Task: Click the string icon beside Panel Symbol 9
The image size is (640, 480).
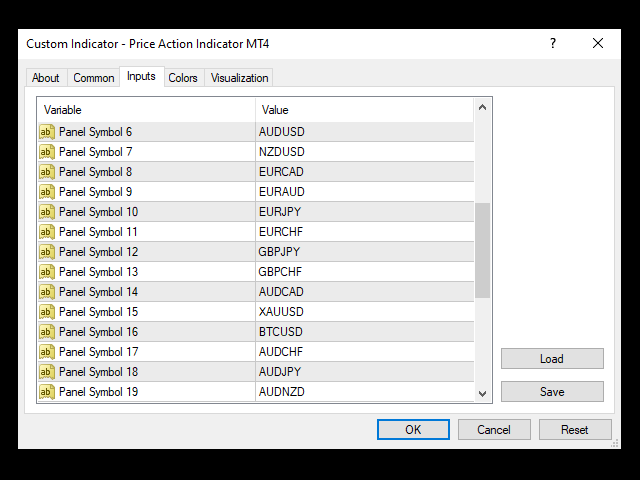Action: click(x=47, y=192)
